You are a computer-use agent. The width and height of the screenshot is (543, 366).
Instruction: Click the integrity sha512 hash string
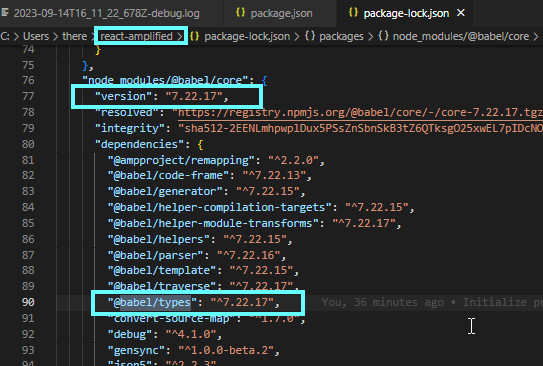click(x=360, y=128)
